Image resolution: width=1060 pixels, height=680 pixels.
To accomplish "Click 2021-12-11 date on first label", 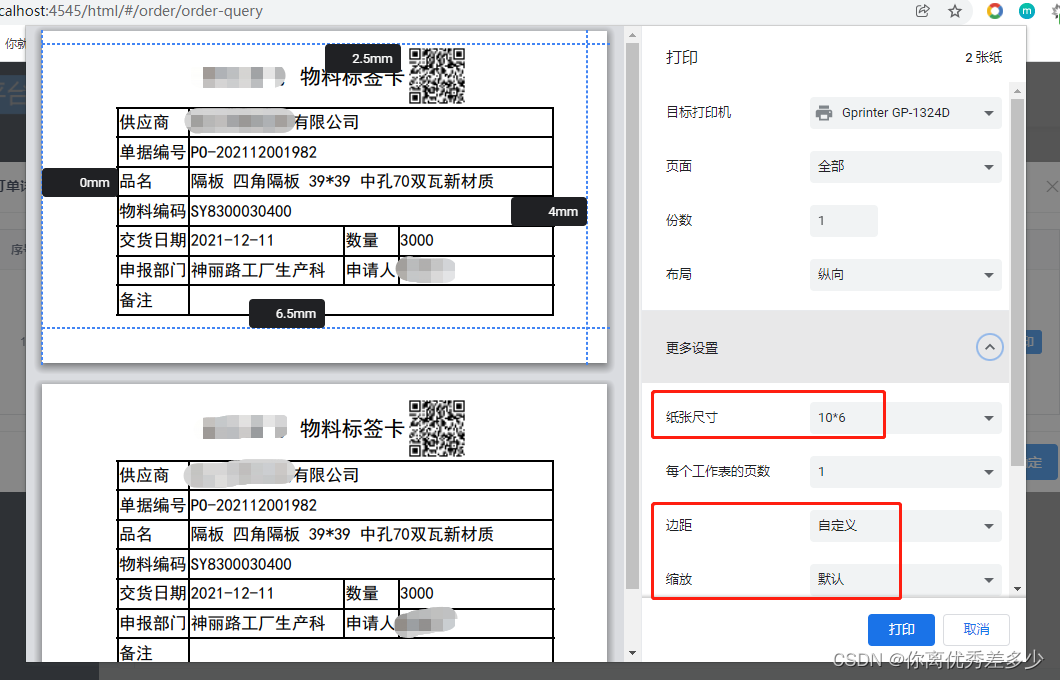I will (232, 241).
